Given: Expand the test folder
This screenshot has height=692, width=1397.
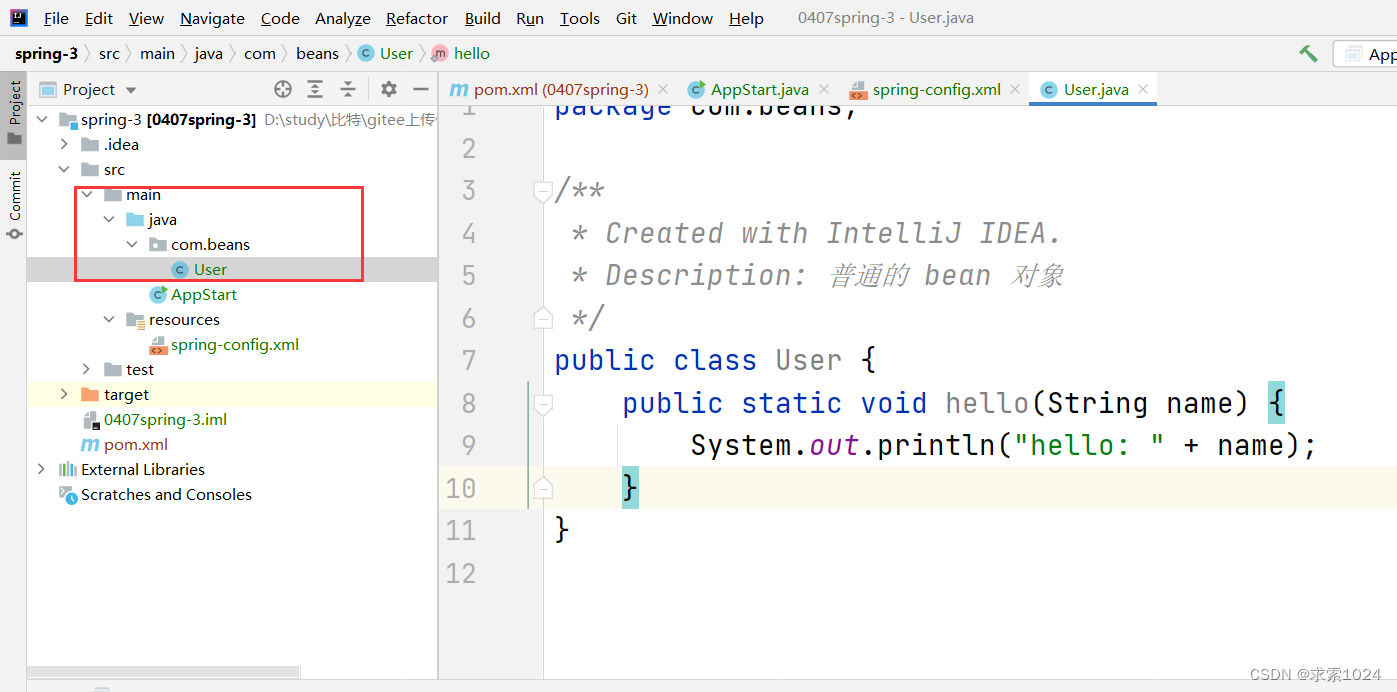Looking at the screenshot, I should (x=87, y=369).
